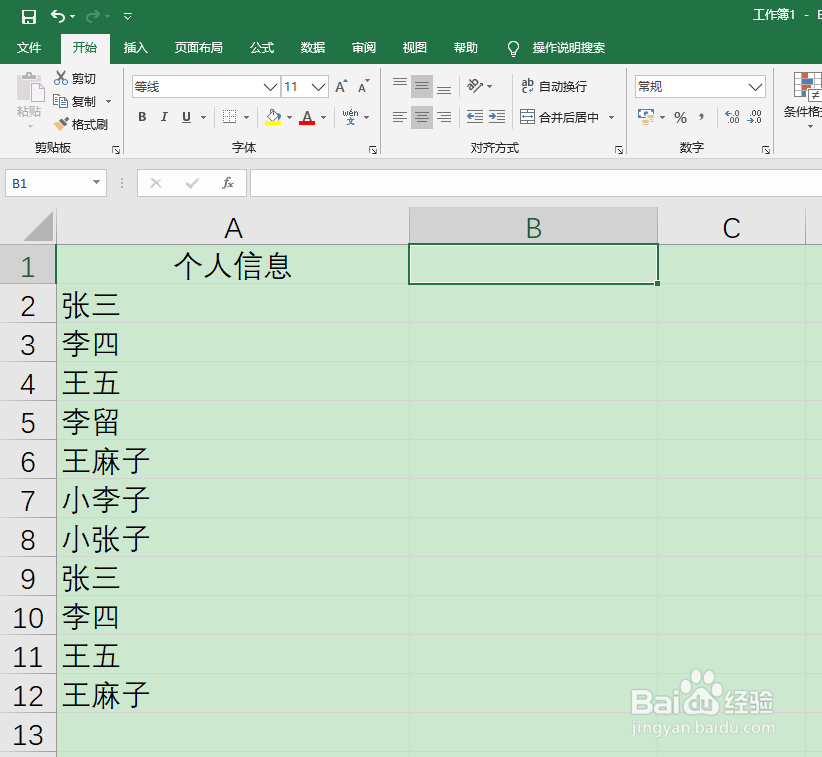This screenshot has width=822, height=757.
Task: Click the 粘贴 paste icon
Action: pyautogui.click(x=30, y=87)
